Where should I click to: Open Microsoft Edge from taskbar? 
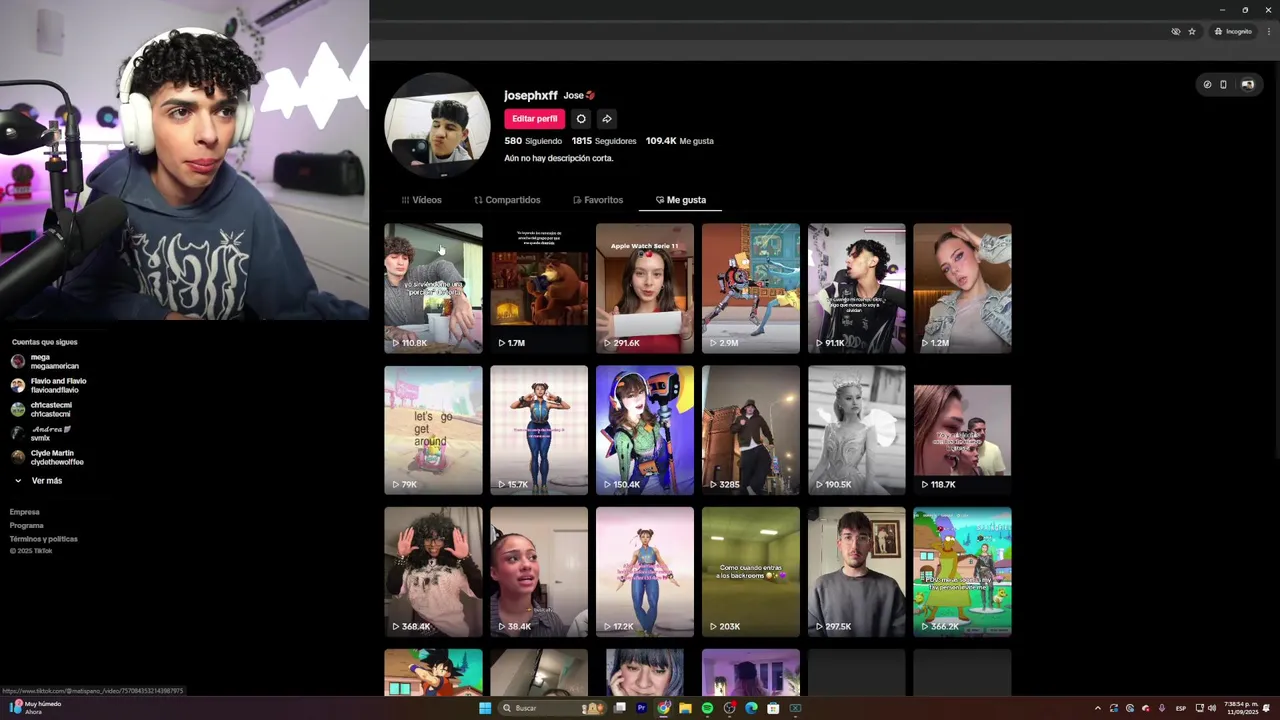(x=751, y=708)
